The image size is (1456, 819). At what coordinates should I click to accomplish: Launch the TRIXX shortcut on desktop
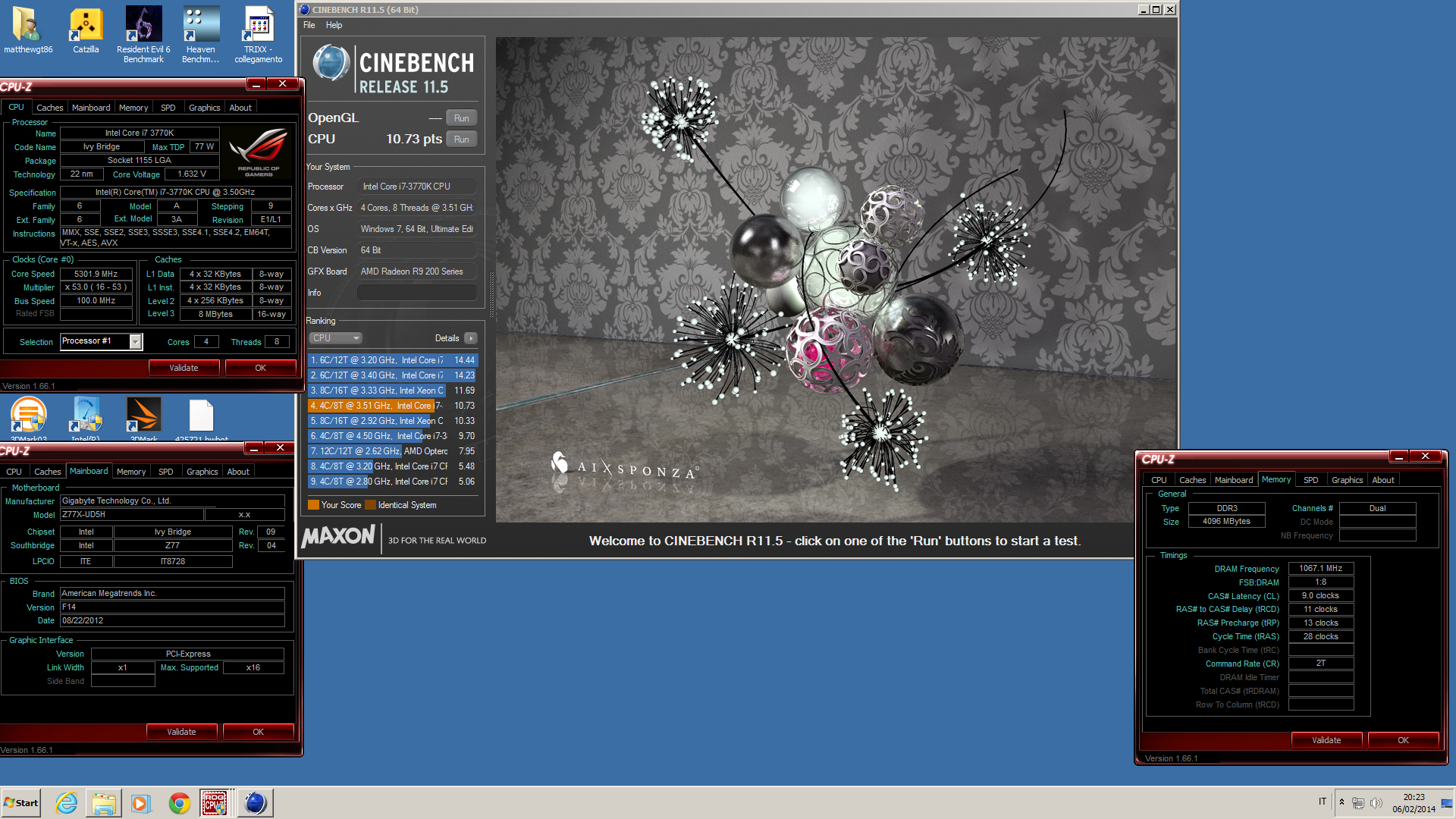pyautogui.click(x=259, y=34)
